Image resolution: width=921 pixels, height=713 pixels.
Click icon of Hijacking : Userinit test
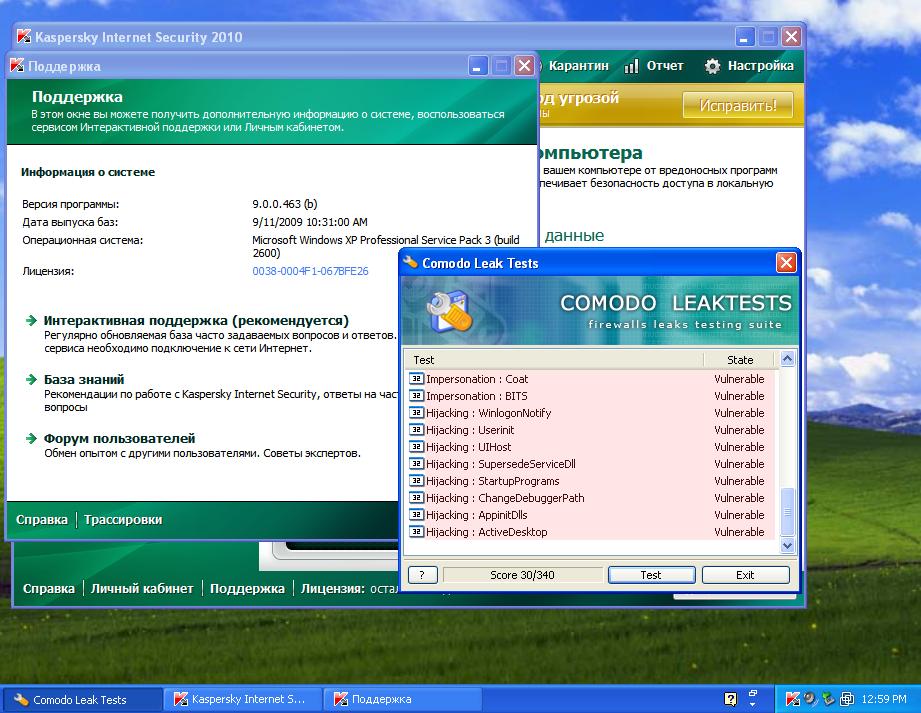[x=416, y=430]
